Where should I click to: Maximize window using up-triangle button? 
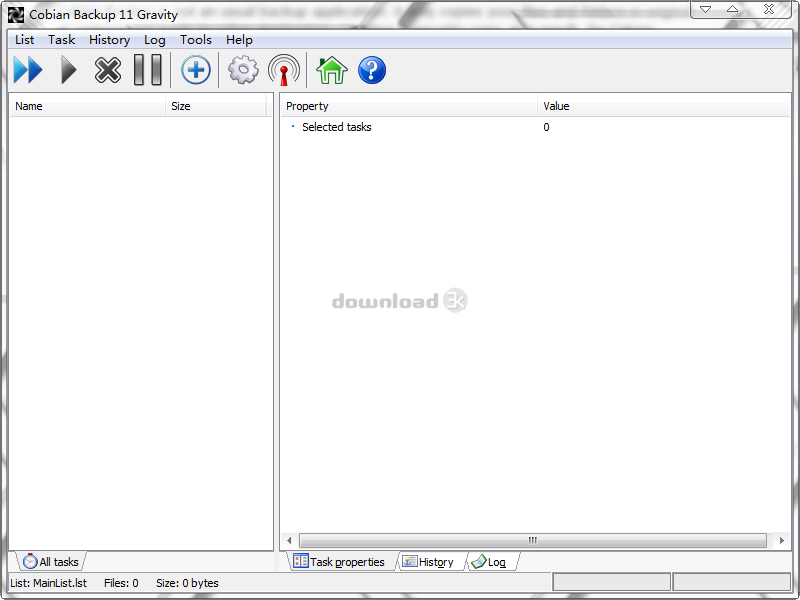pos(732,9)
